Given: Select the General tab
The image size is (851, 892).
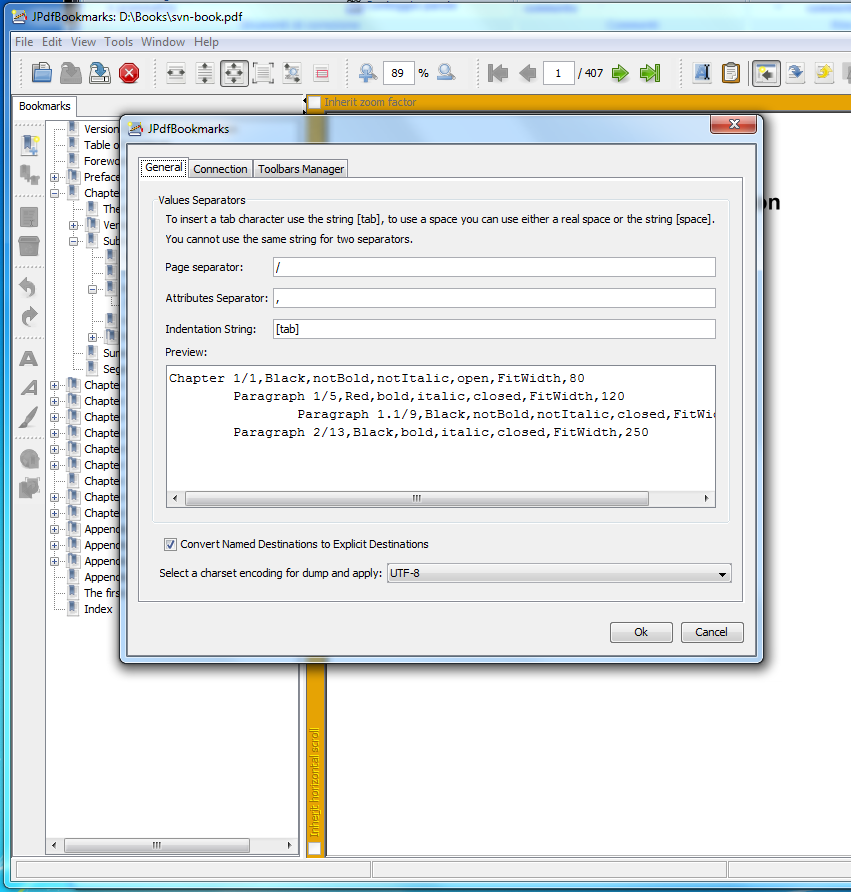Looking at the screenshot, I should pyautogui.click(x=164, y=167).
